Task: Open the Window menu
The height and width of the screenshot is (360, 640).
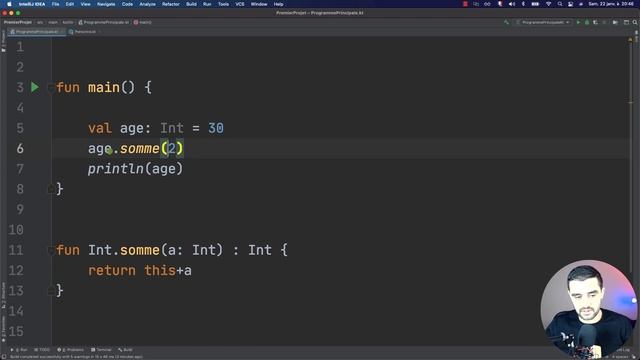Action: point(259,4)
